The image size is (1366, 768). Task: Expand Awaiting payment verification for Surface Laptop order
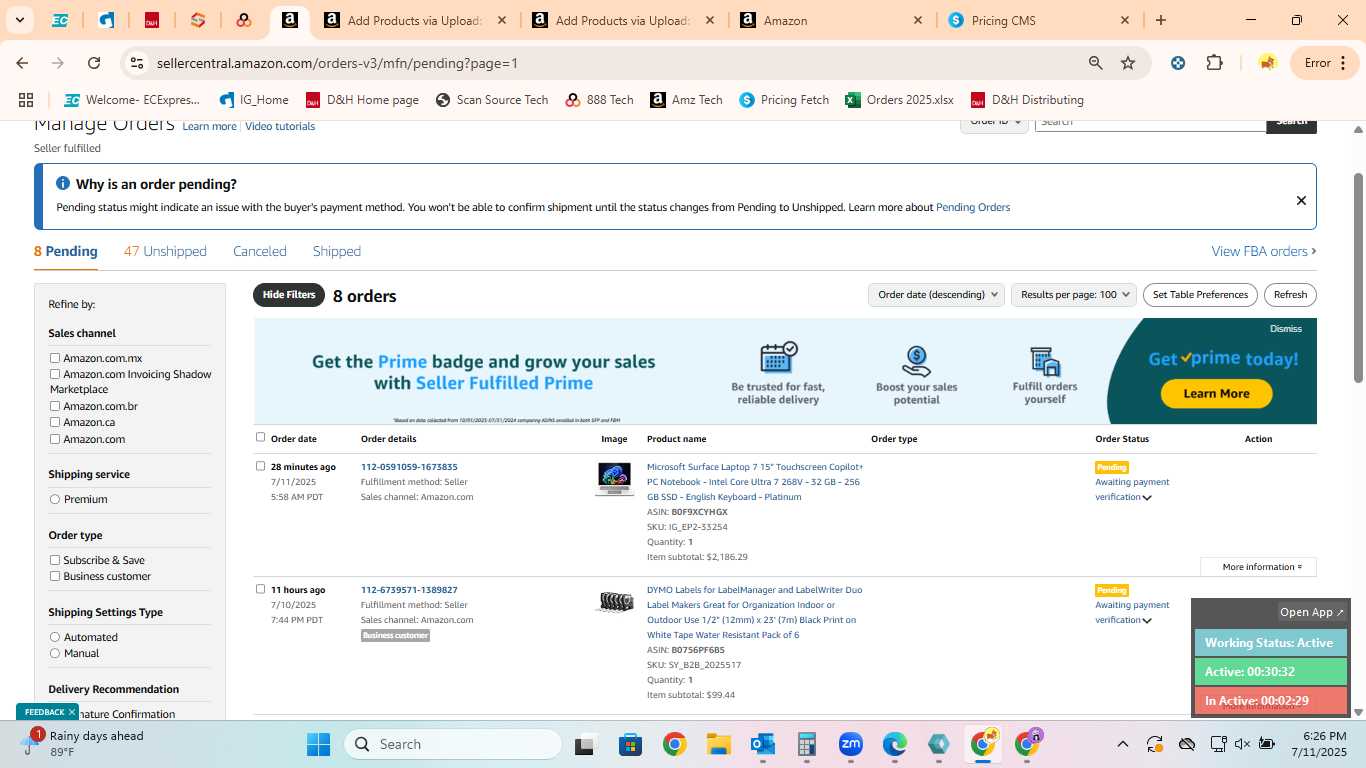pyautogui.click(x=1147, y=498)
